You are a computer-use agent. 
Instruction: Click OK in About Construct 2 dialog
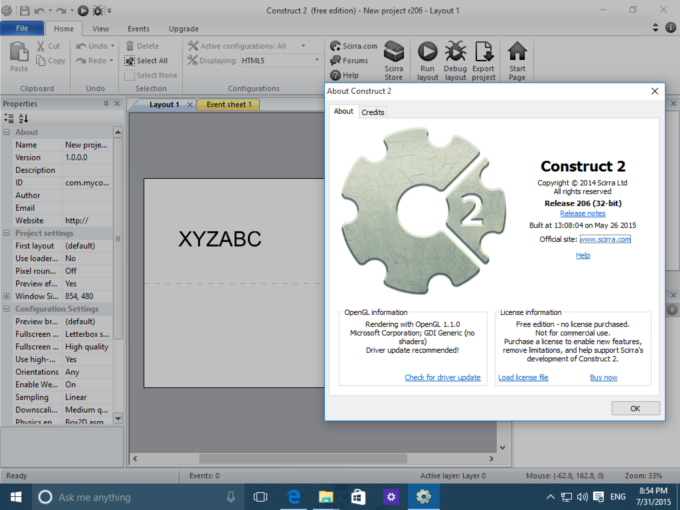click(x=635, y=409)
